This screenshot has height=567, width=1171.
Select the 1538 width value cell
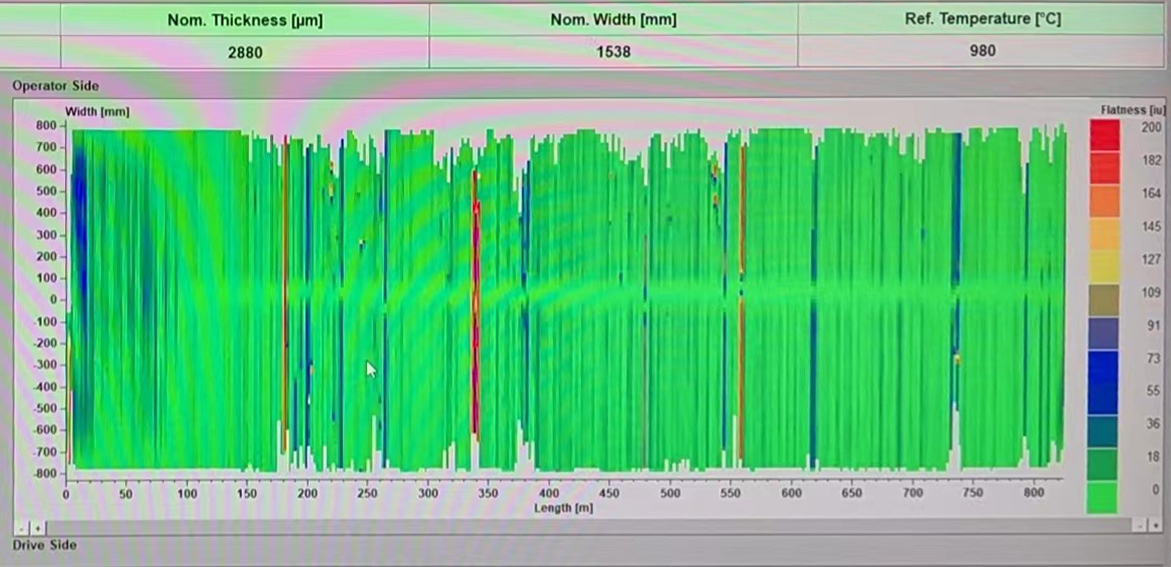coord(613,52)
